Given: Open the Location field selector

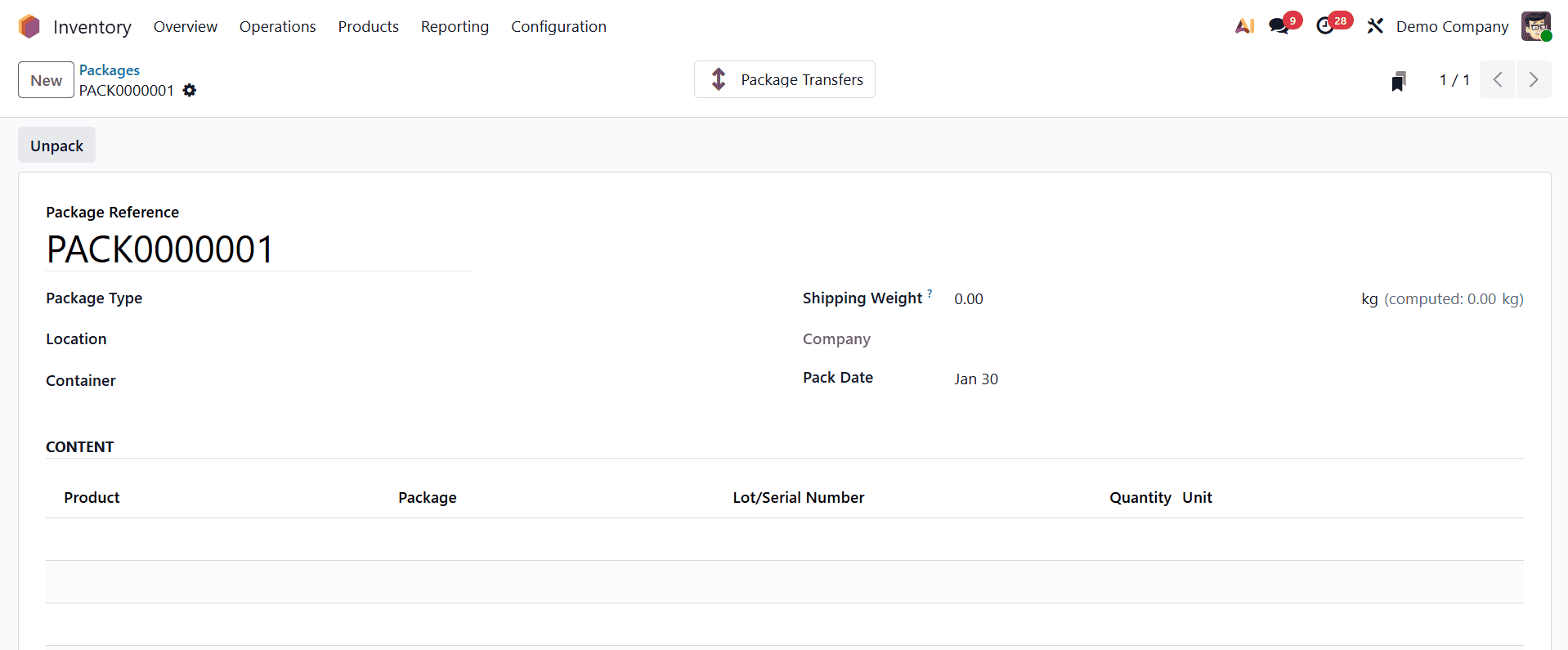Looking at the screenshot, I should pyautogui.click(x=286, y=339).
